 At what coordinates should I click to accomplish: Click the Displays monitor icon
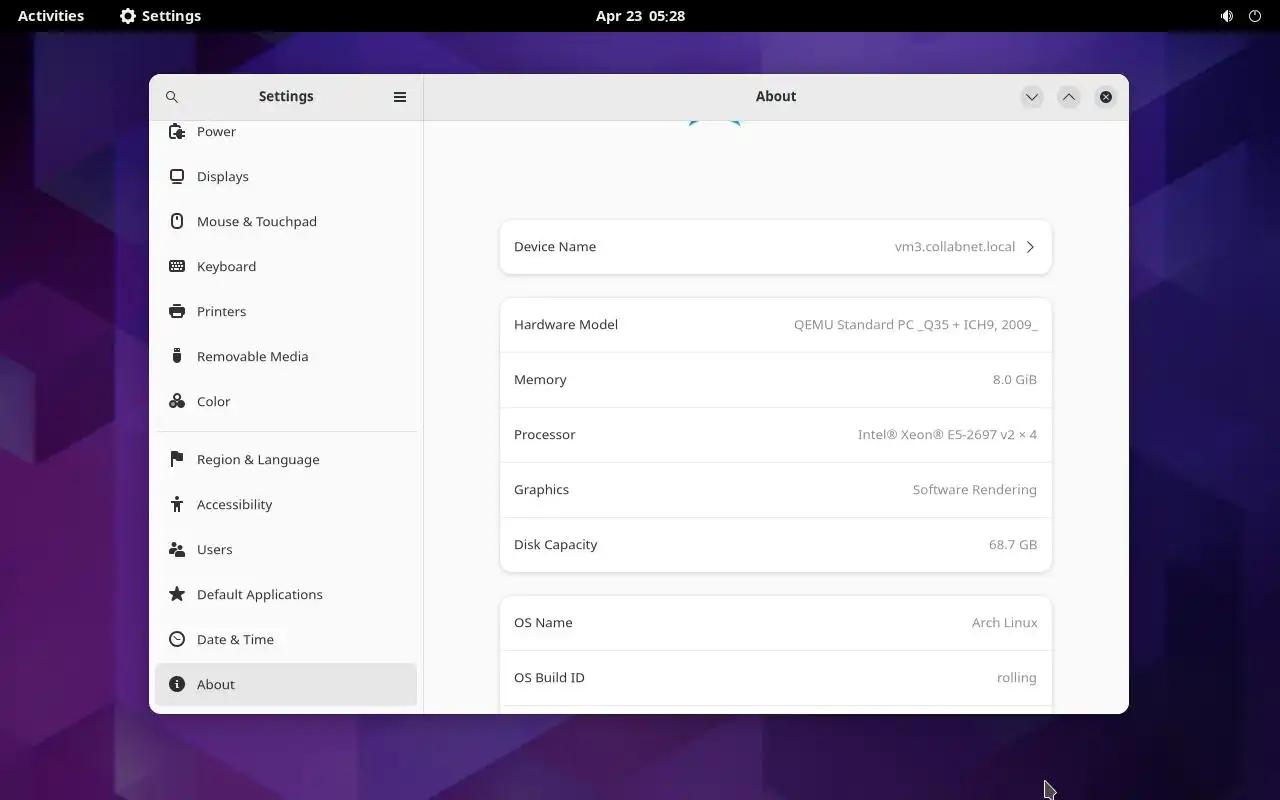(177, 176)
